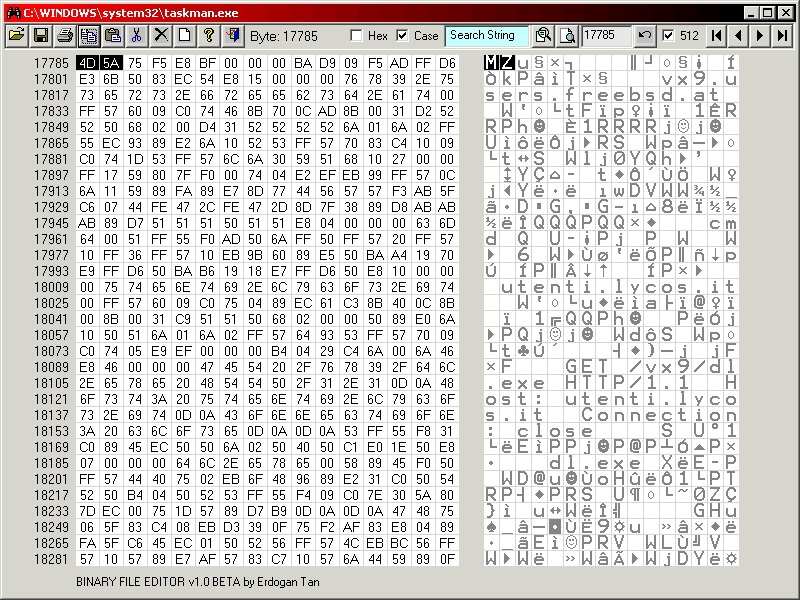
Task: Click the Cut scissors icon
Action: [x=137, y=35]
